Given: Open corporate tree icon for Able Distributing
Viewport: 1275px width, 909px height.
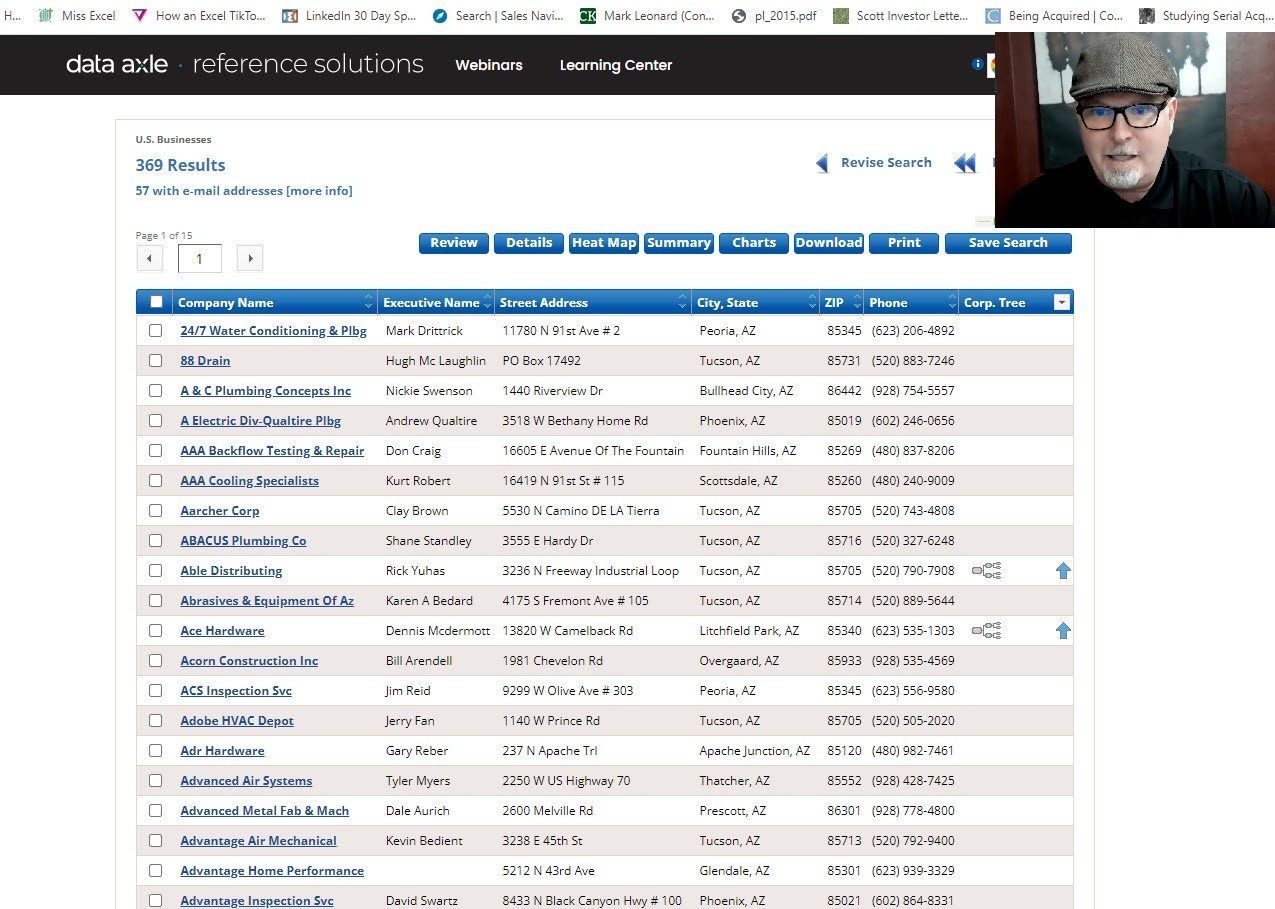Looking at the screenshot, I should (x=986, y=571).
